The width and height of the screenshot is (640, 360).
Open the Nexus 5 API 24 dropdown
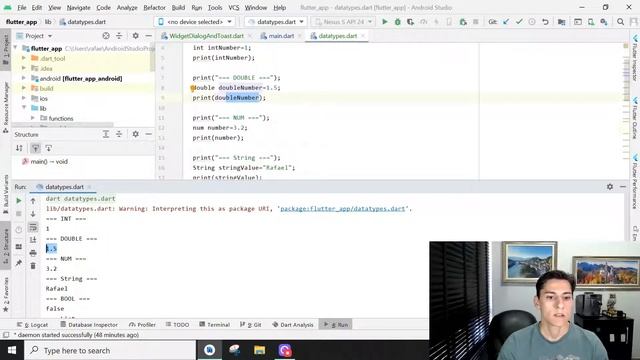pyautogui.click(x=343, y=22)
